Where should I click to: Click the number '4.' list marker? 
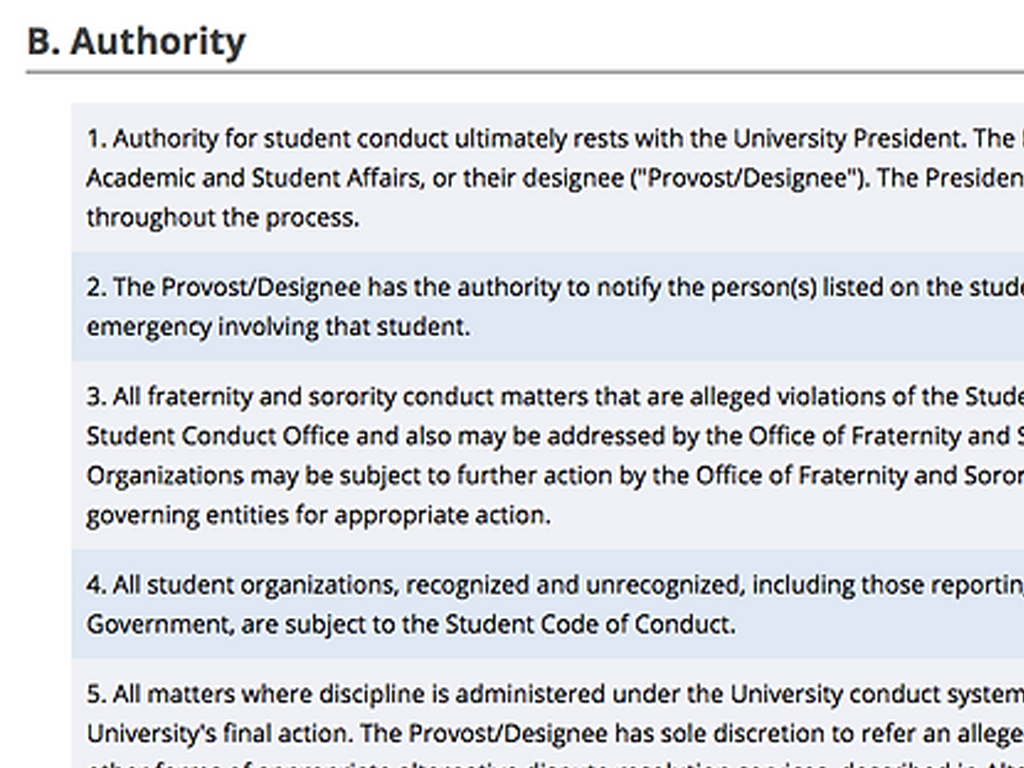(x=96, y=584)
